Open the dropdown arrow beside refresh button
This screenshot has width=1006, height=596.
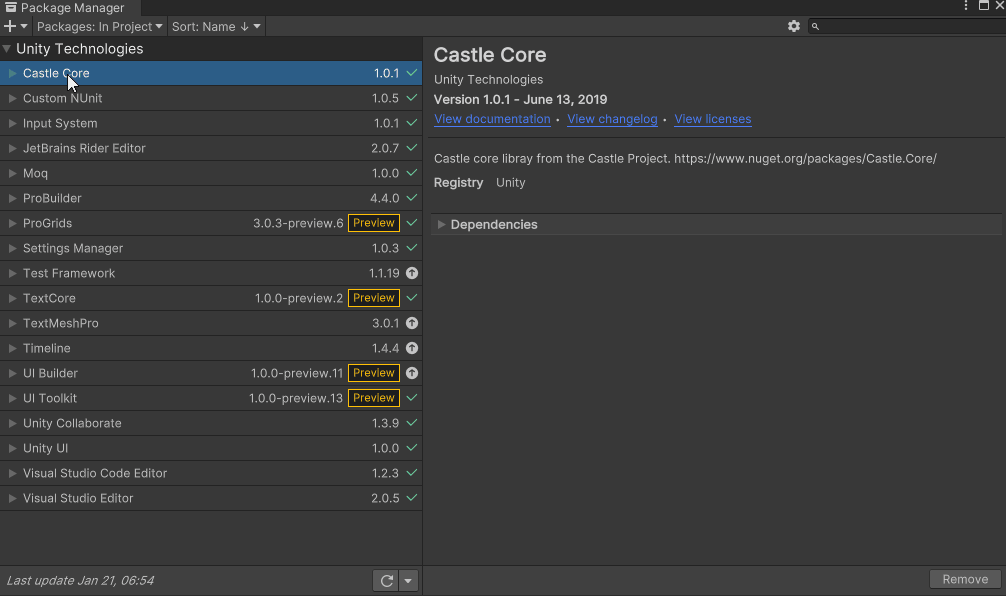tap(408, 580)
